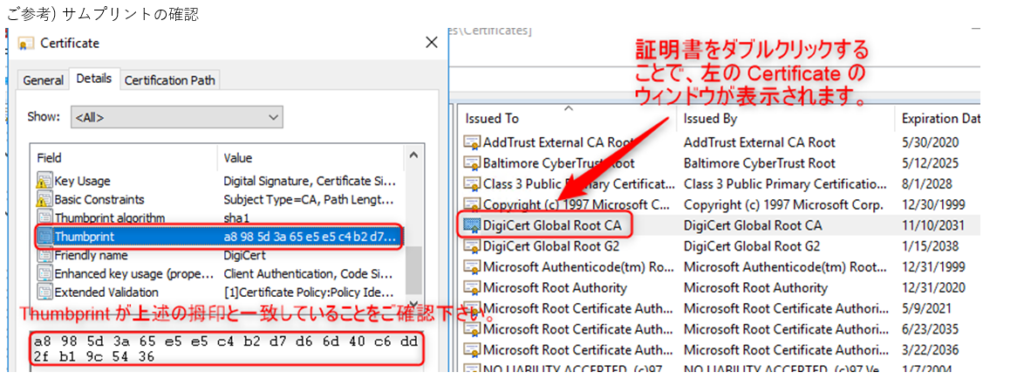The height and width of the screenshot is (386, 1024).
Task: Select the Key Usage field icon
Action: (44, 182)
